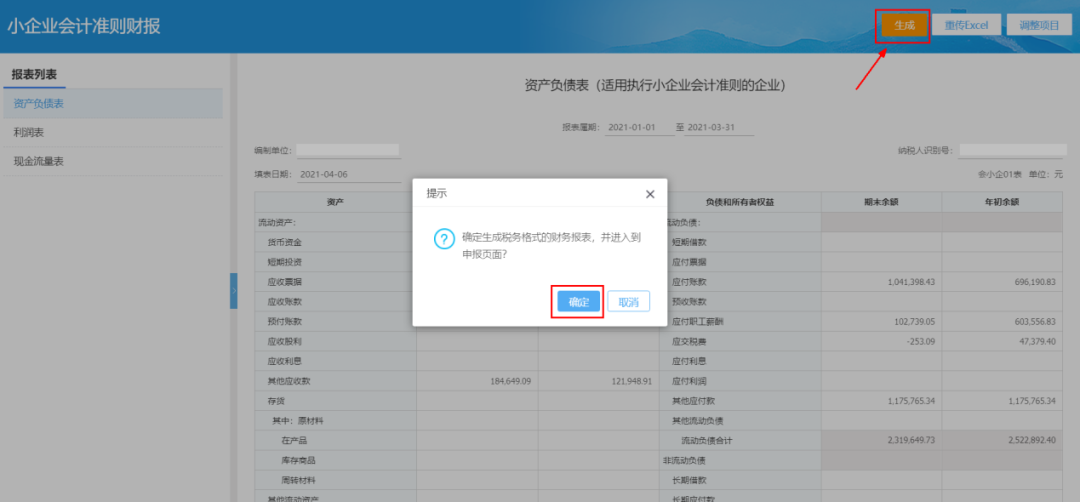
Task: Click the 在产品 row label
Action: pyautogui.click(x=294, y=441)
